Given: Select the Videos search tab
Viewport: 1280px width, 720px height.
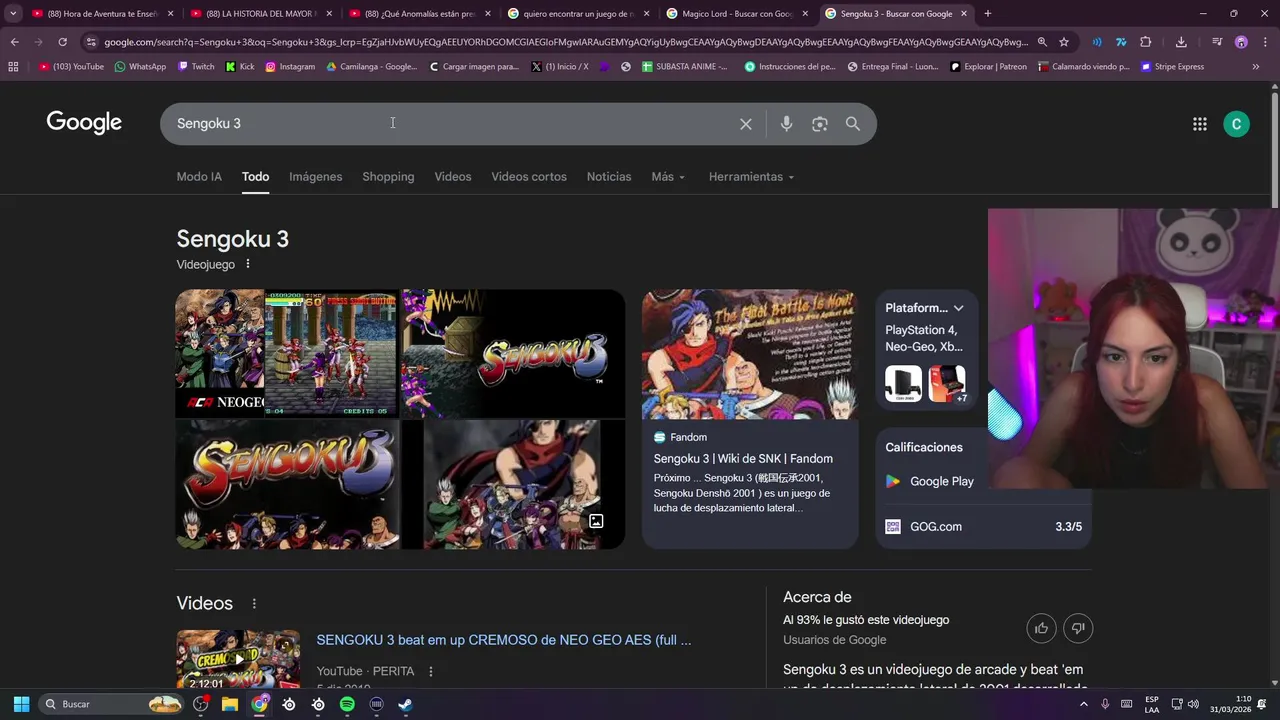Looking at the screenshot, I should [x=453, y=177].
